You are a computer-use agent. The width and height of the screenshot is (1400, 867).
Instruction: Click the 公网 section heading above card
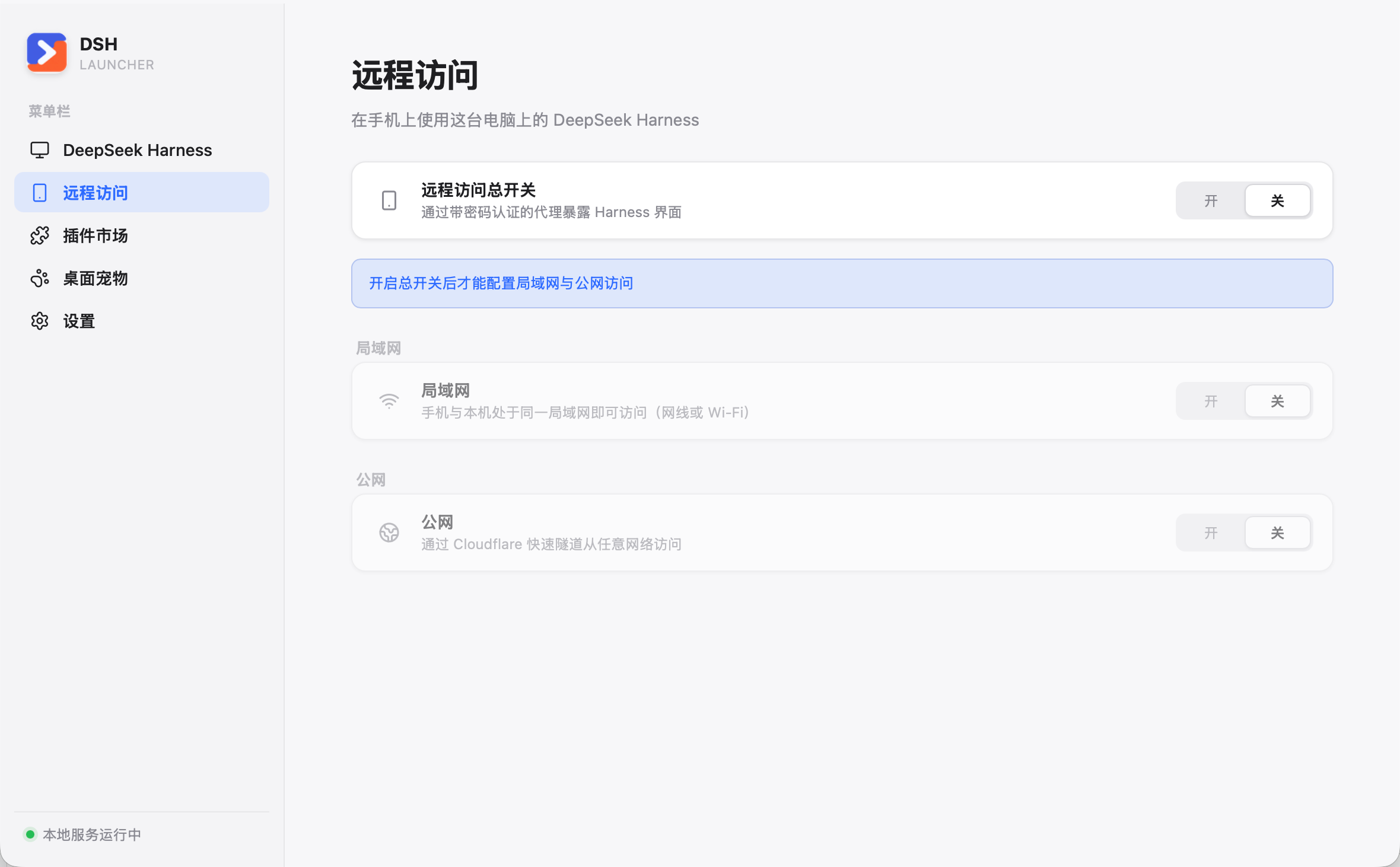[x=371, y=480]
